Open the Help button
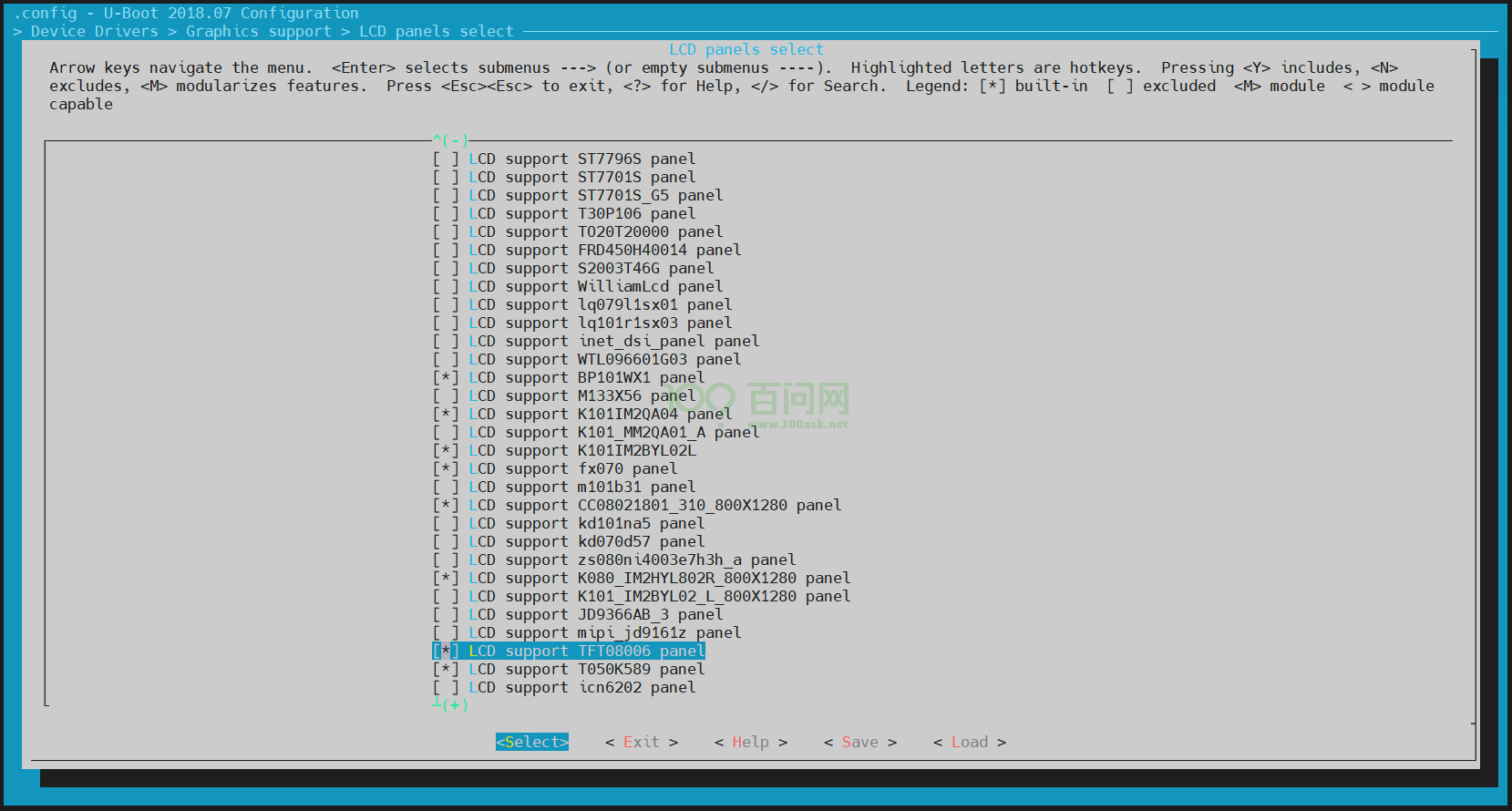 point(750,743)
